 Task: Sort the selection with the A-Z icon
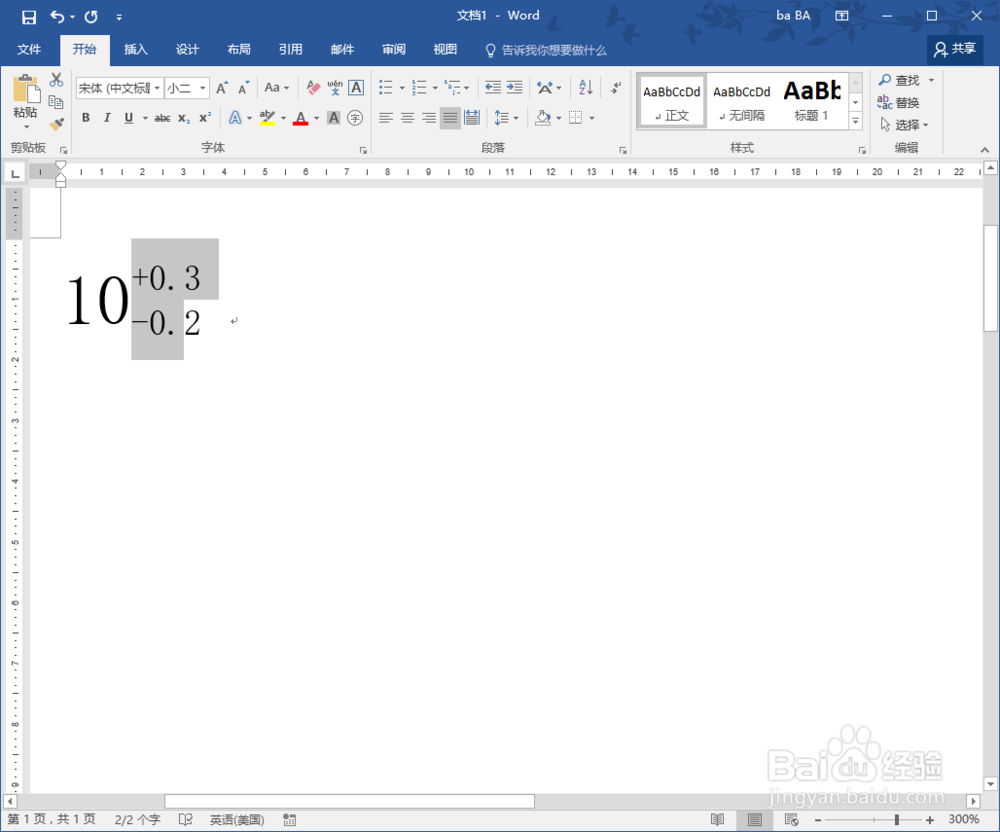(585, 87)
